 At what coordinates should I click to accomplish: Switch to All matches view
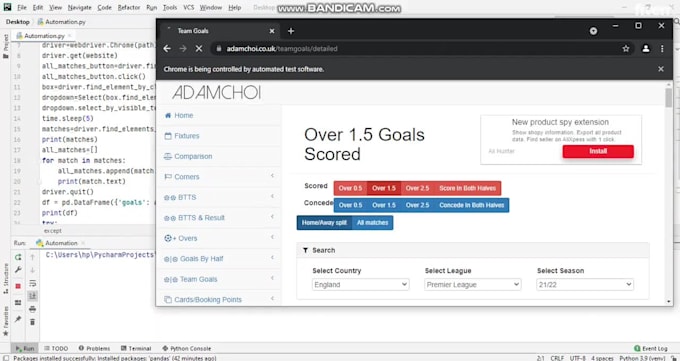click(x=373, y=223)
